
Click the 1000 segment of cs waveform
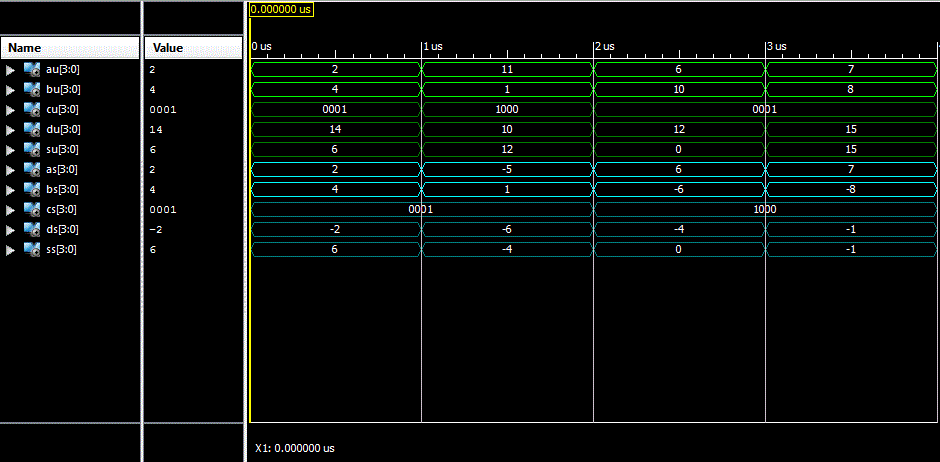765,210
